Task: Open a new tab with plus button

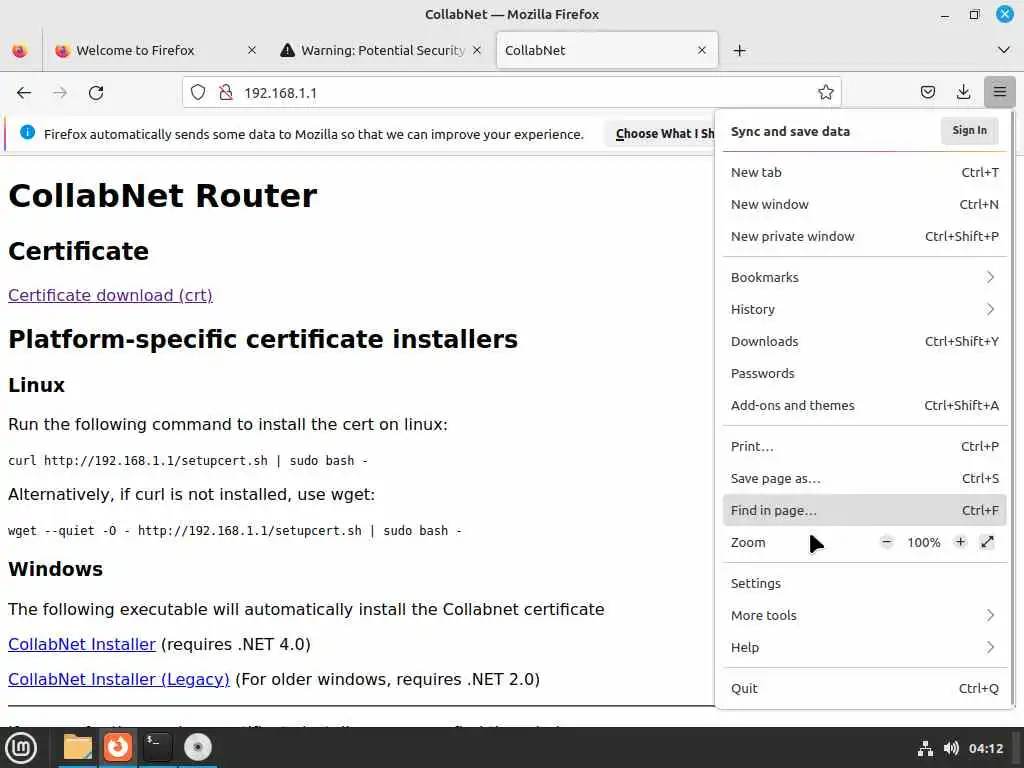Action: tap(739, 50)
